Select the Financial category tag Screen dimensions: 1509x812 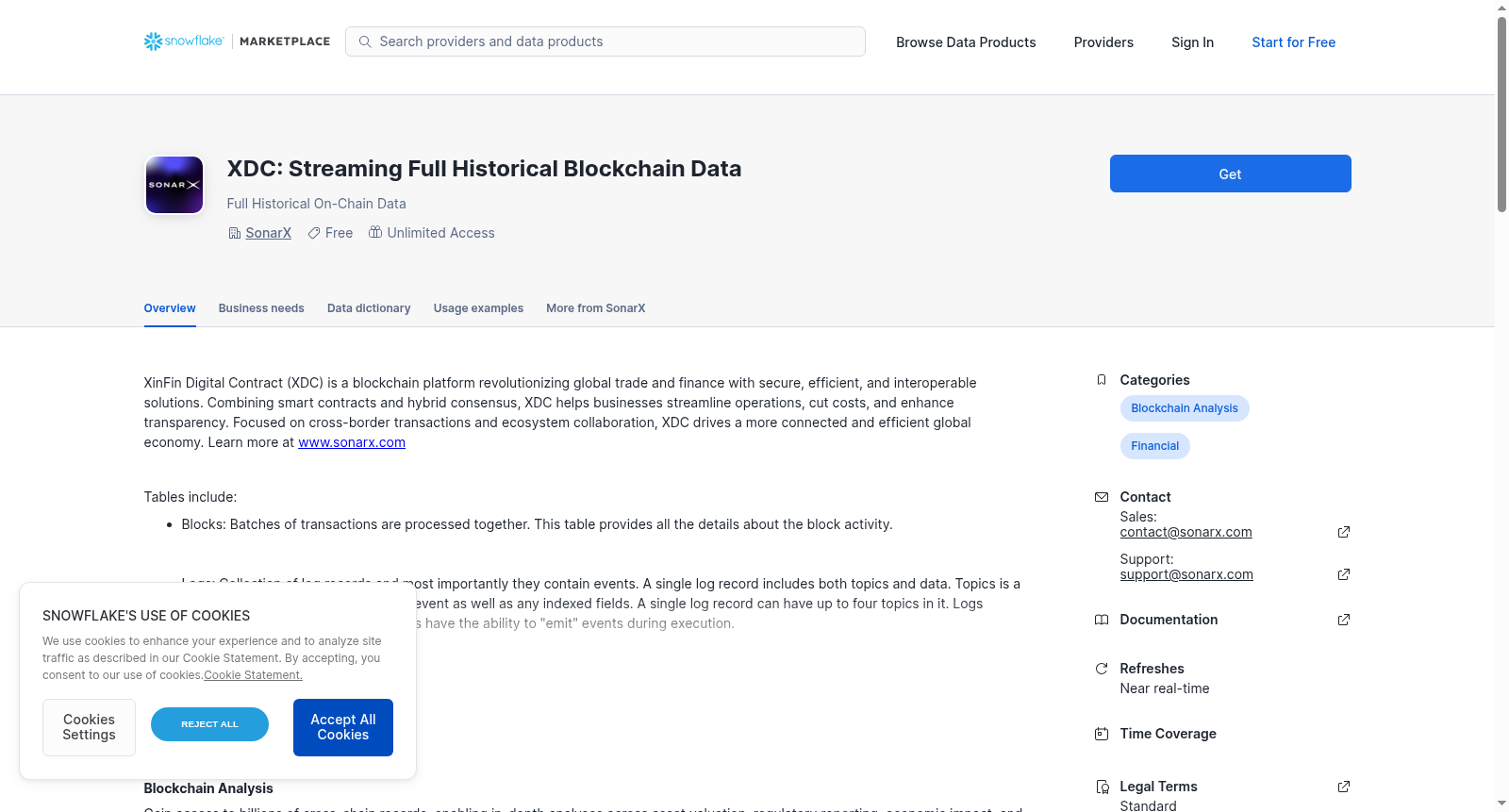pos(1155,446)
